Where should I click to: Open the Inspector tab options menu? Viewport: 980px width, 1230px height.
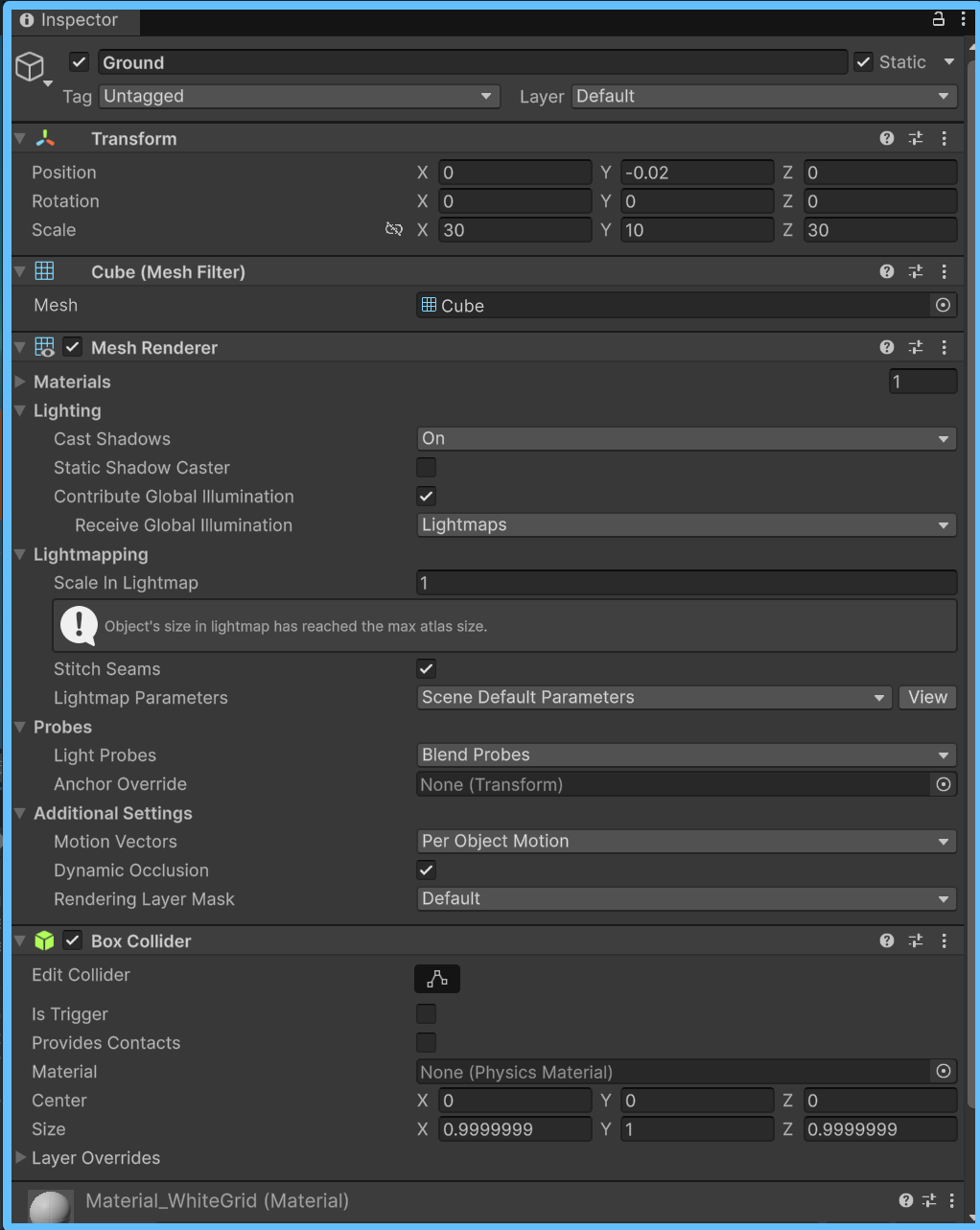(x=963, y=19)
